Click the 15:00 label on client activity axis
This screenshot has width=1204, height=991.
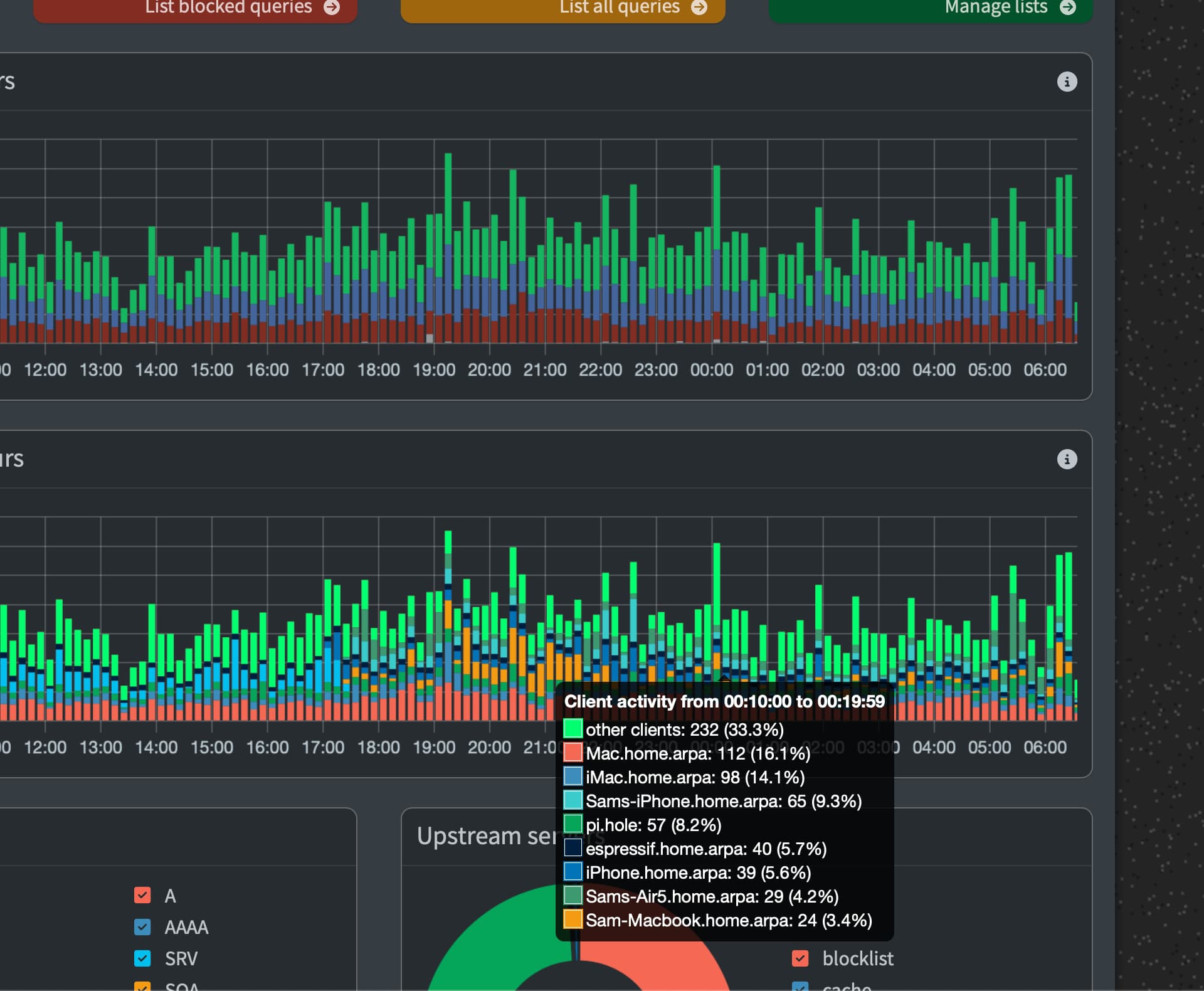tap(211, 748)
